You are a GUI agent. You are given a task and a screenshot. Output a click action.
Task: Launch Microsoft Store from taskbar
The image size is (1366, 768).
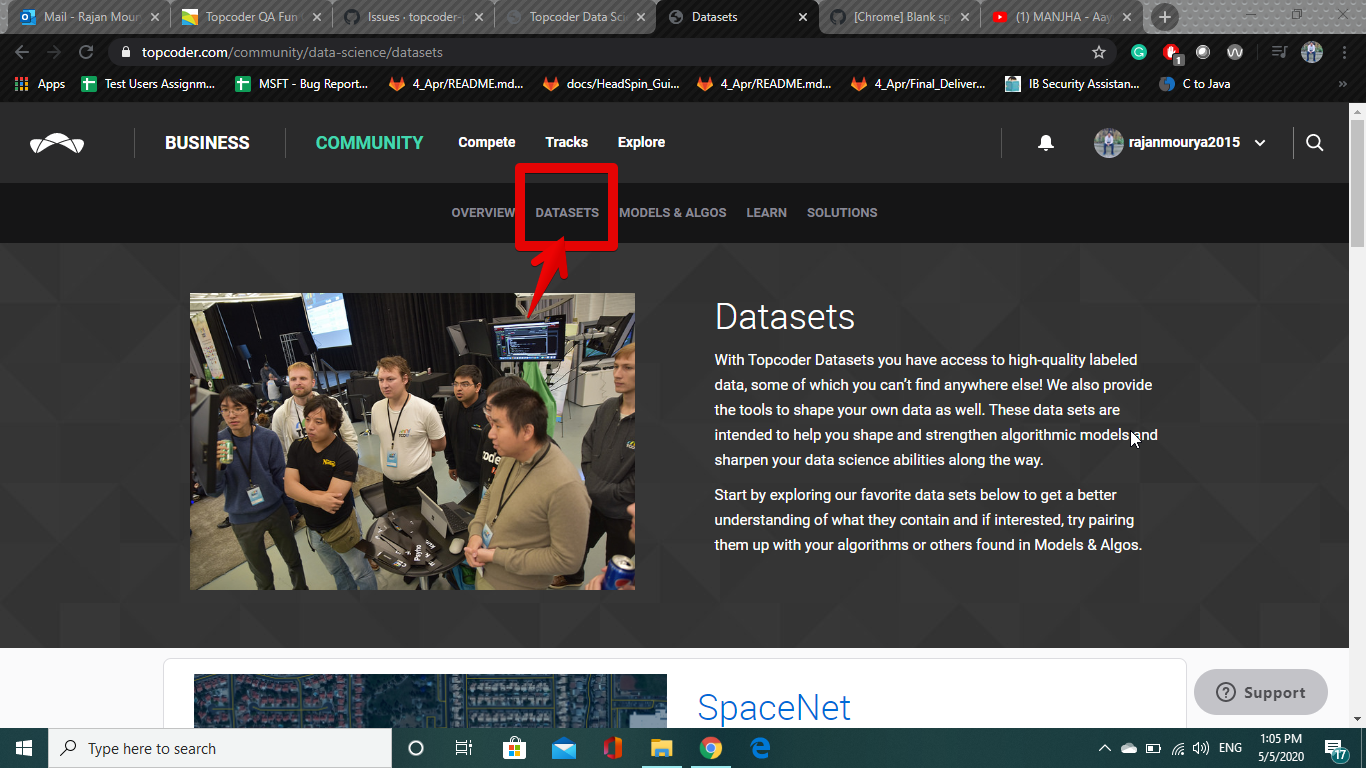[x=514, y=748]
